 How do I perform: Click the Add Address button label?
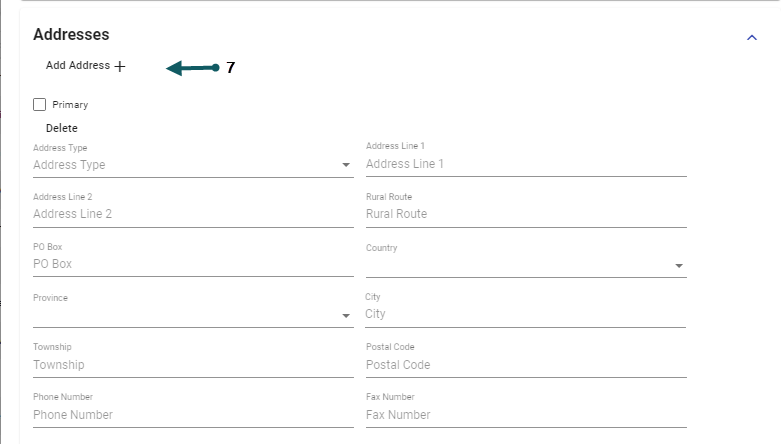[78, 65]
